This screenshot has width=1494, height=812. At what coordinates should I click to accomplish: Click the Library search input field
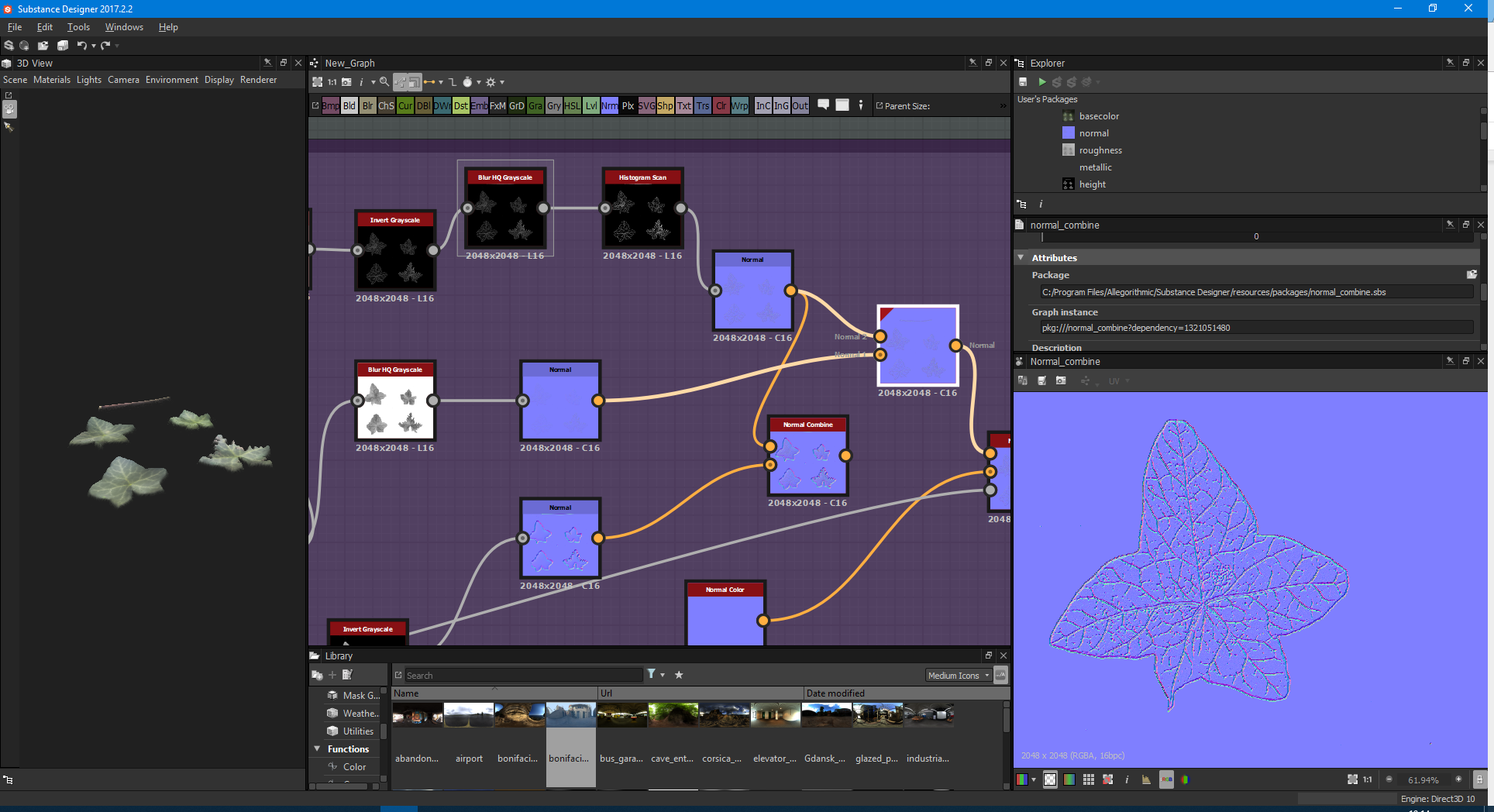click(524, 676)
